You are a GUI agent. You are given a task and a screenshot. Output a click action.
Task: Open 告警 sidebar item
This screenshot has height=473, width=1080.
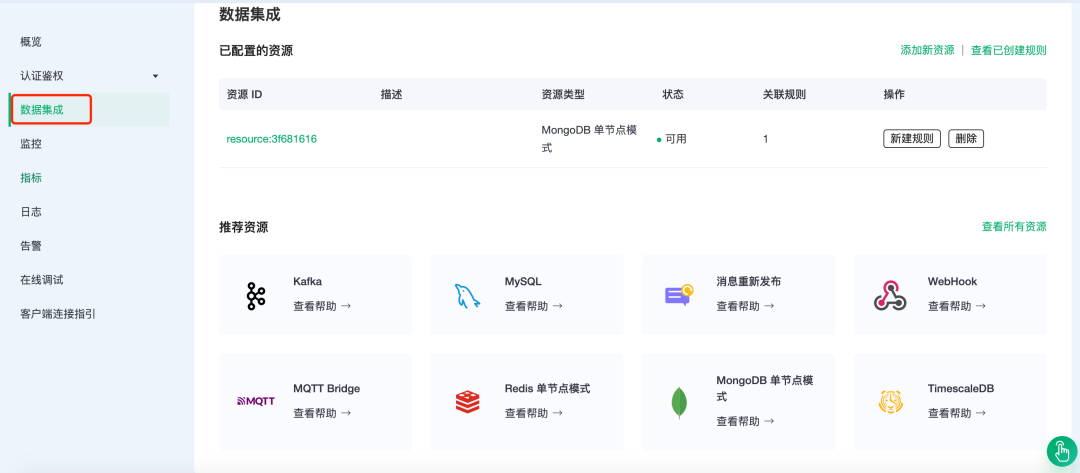pyautogui.click(x=31, y=246)
